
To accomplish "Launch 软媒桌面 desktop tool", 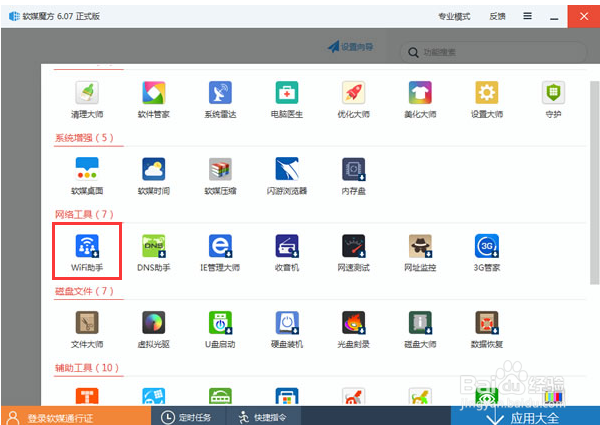I will pos(87,176).
